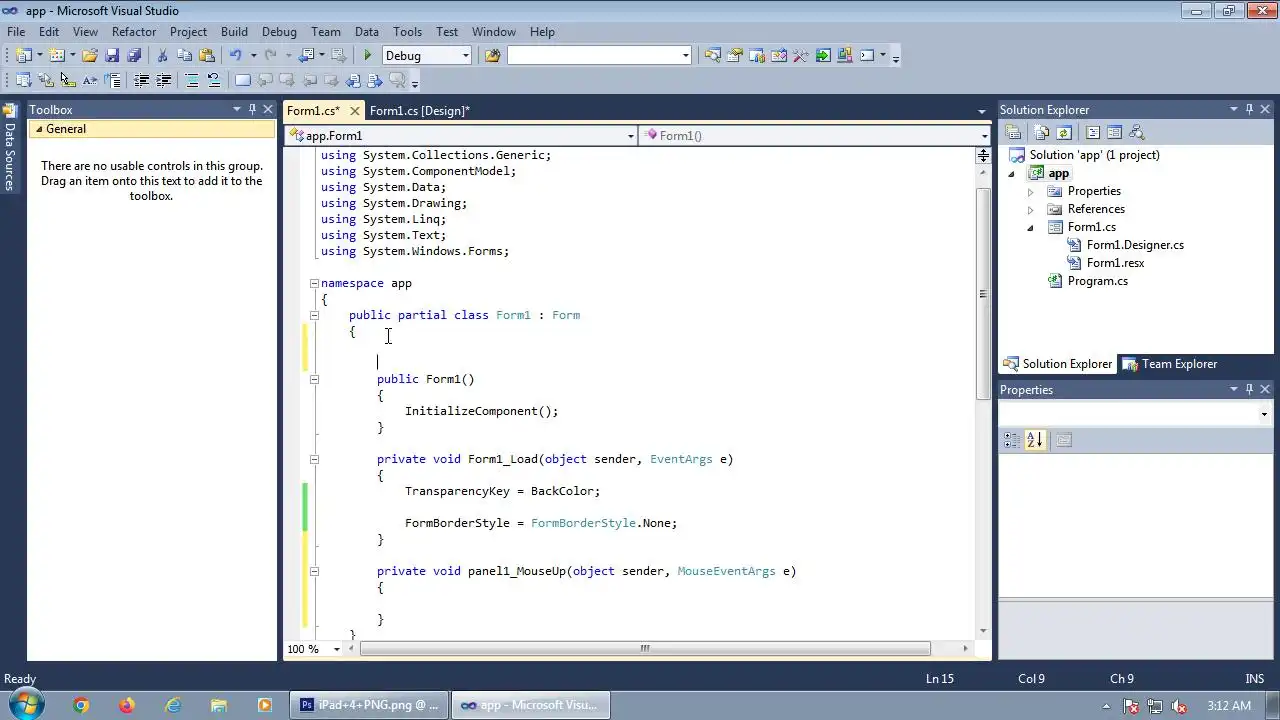The height and width of the screenshot is (720, 1280).
Task: Open Google Chrome from the taskbar
Action: click(x=81, y=705)
